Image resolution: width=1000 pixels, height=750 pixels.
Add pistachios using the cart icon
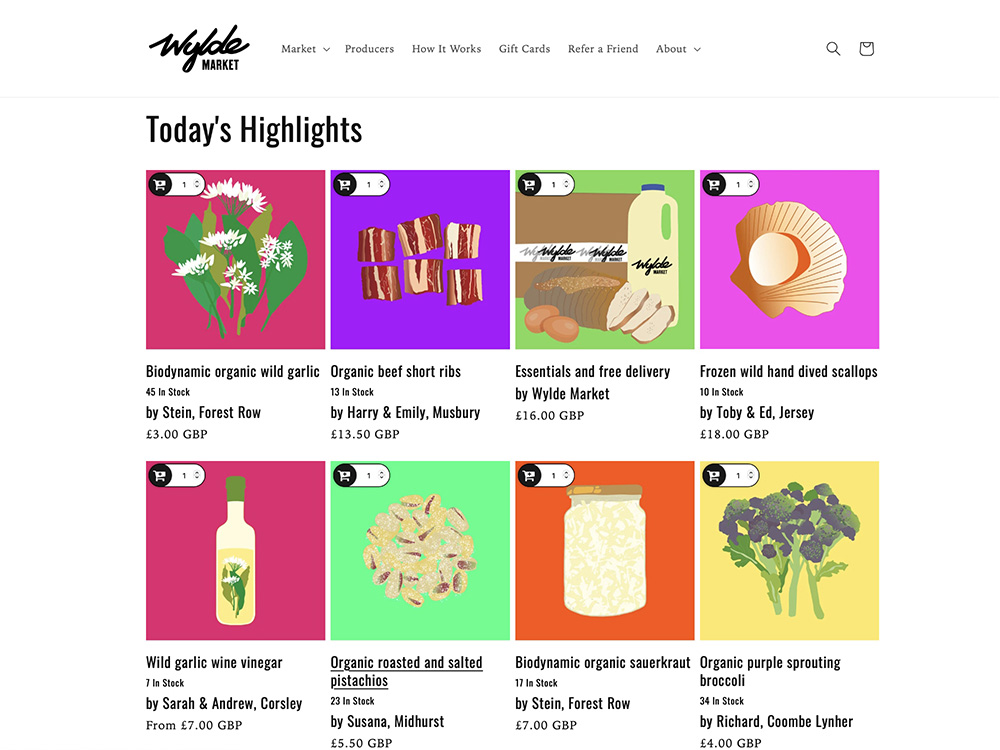click(x=345, y=476)
